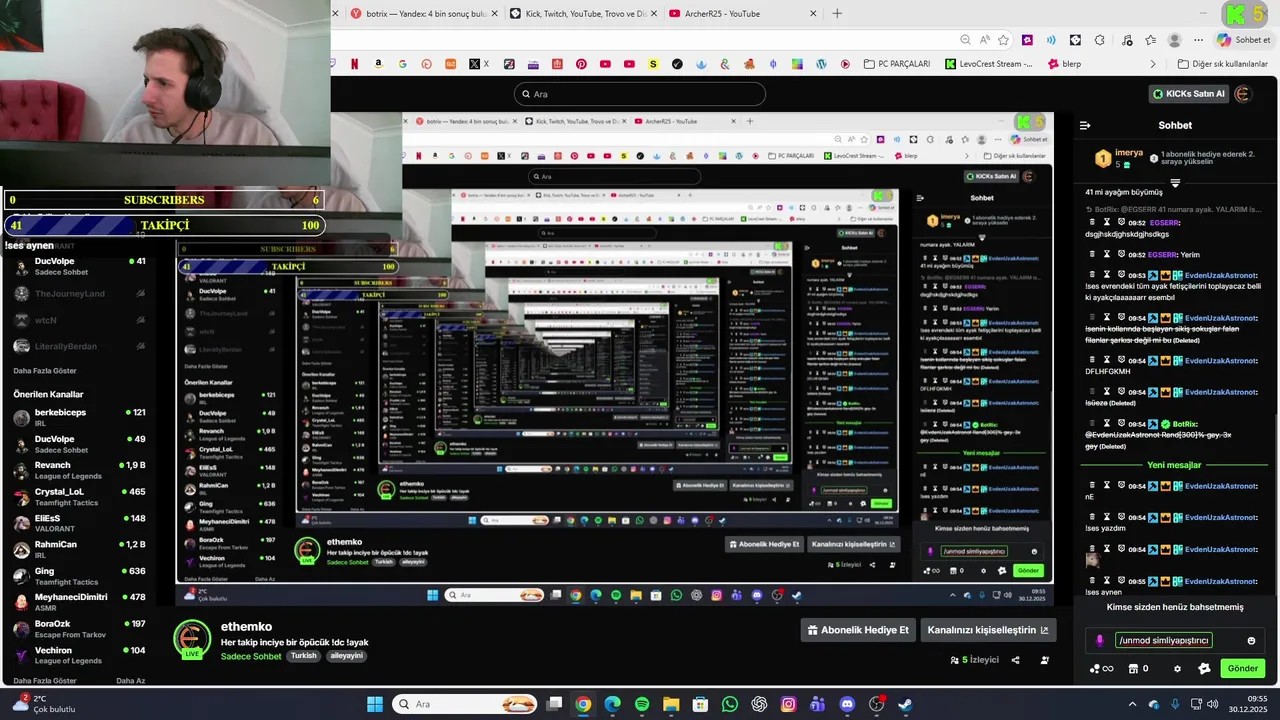The height and width of the screenshot is (720, 1280).
Task: Delete EGSERR's Yerim message with trash icon
Action: 1093,254
